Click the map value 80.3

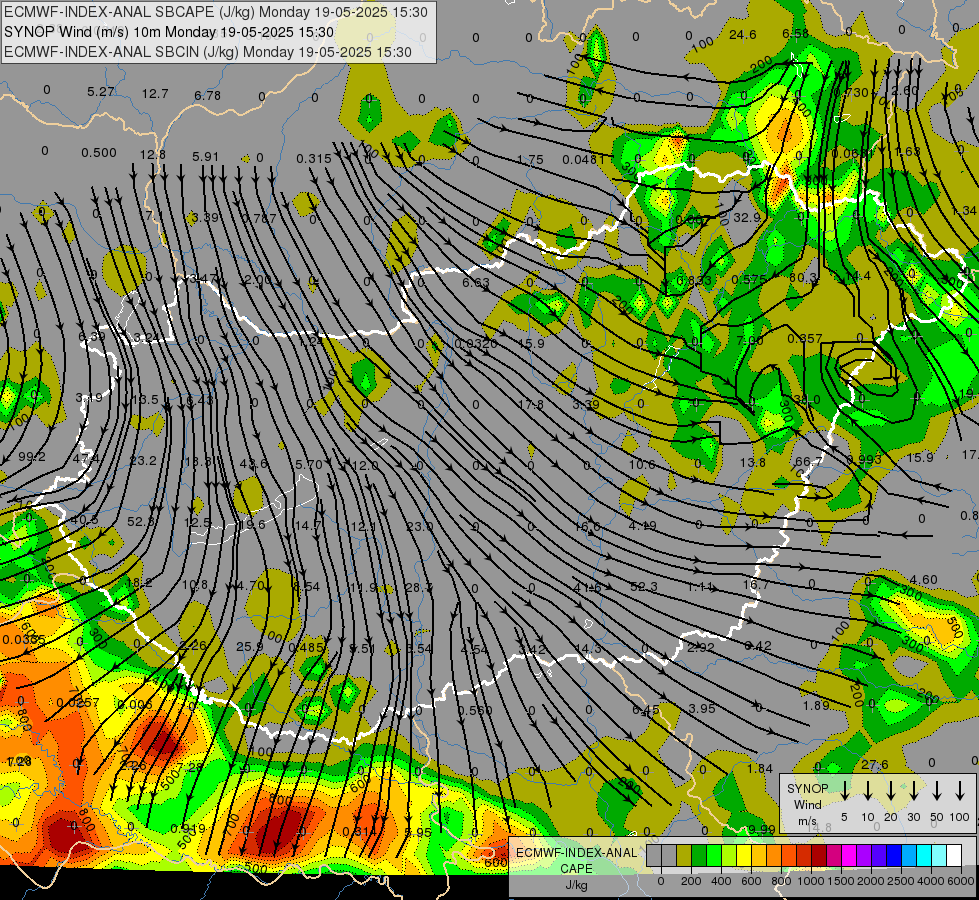803,277
